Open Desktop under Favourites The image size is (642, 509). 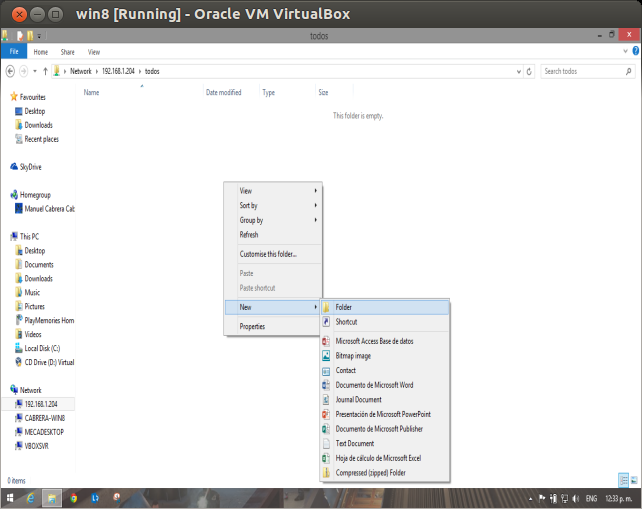(30, 111)
